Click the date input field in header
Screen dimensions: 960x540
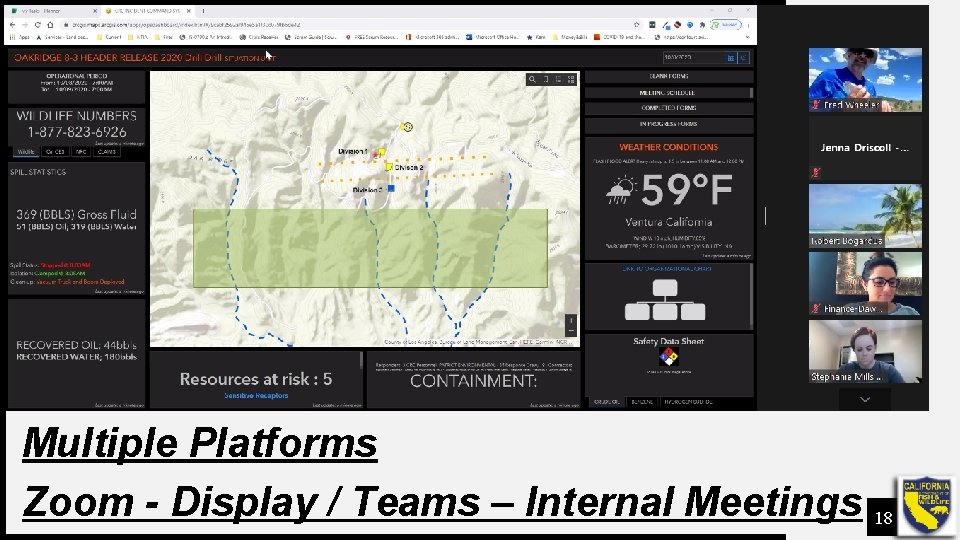click(694, 58)
